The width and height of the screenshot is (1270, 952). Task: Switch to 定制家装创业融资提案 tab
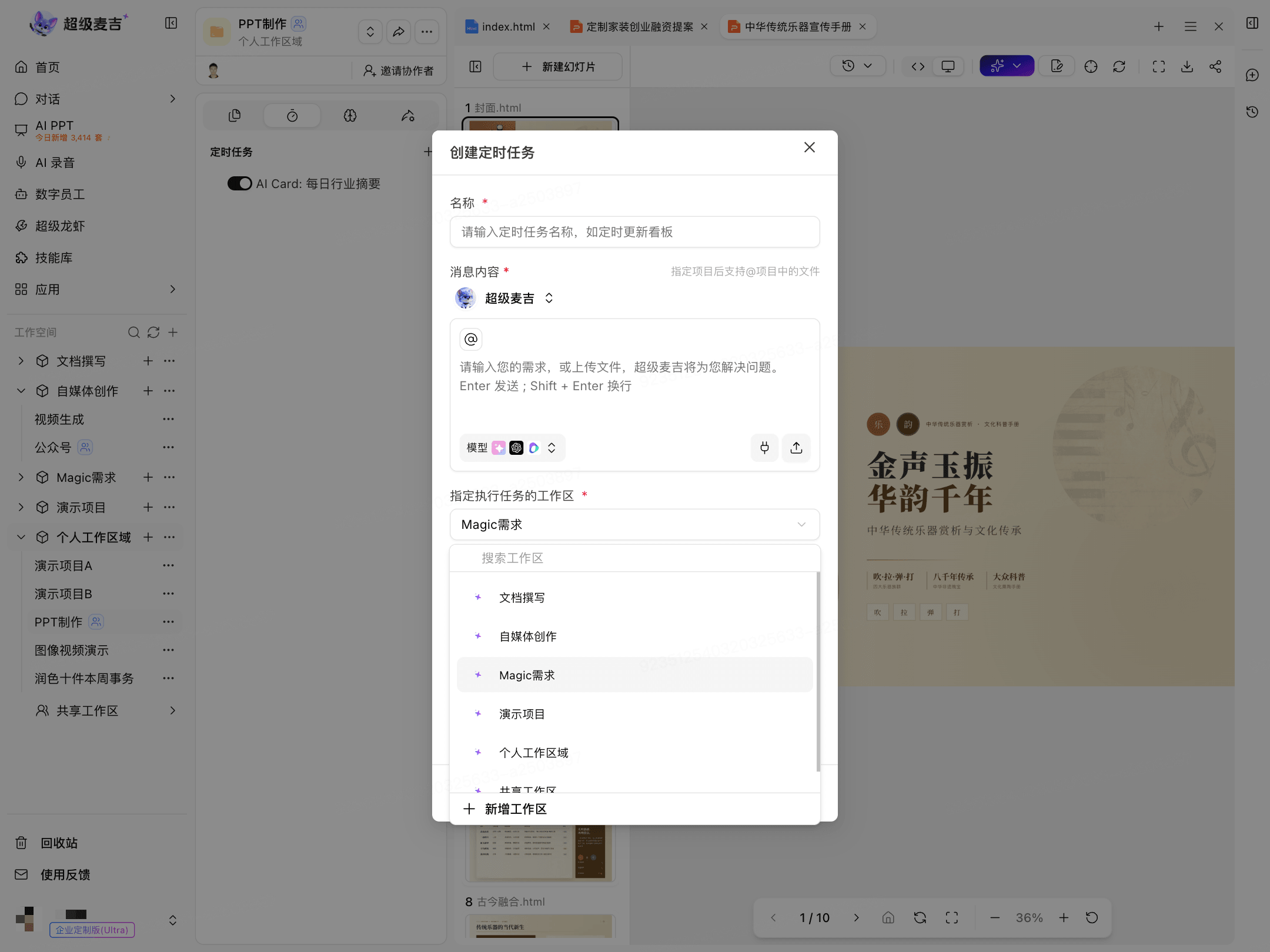click(x=633, y=26)
